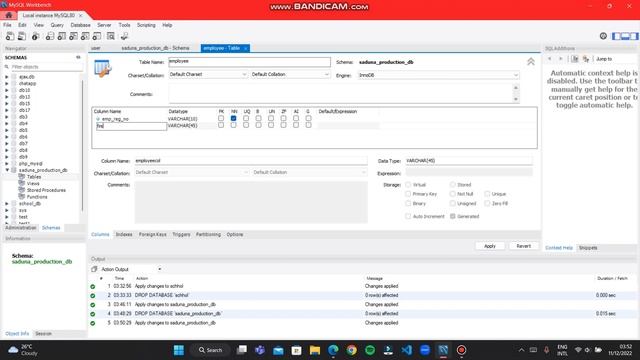Select the Virtual storage radio button
Image resolution: width=640 pixels, height=360 pixels.
408,184
